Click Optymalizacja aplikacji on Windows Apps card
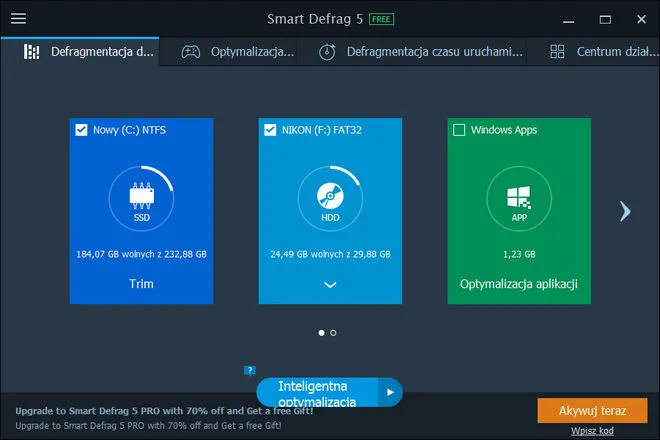660x440 pixels. (x=519, y=284)
